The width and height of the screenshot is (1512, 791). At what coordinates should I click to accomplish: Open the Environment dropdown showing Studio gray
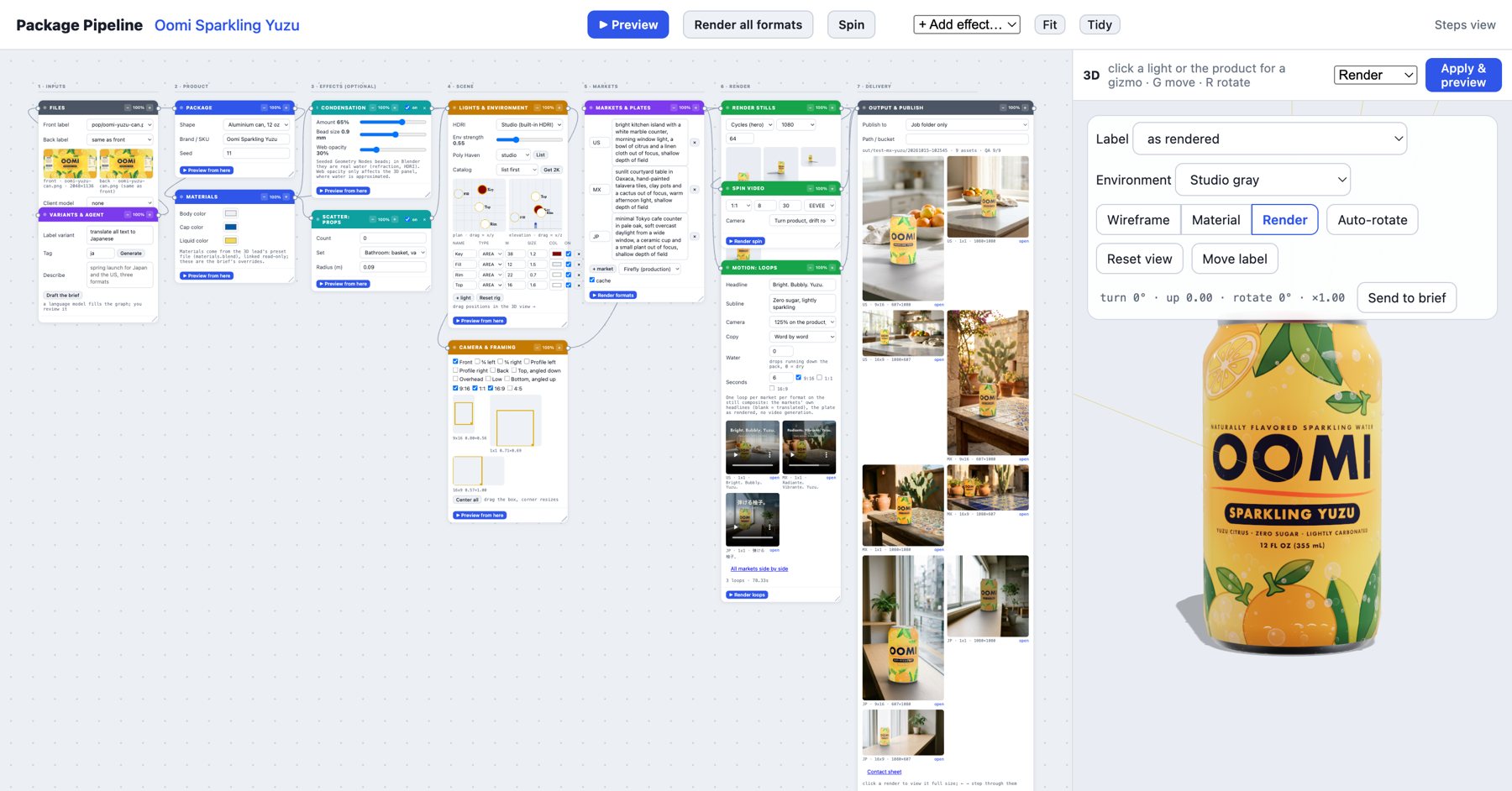point(1263,180)
